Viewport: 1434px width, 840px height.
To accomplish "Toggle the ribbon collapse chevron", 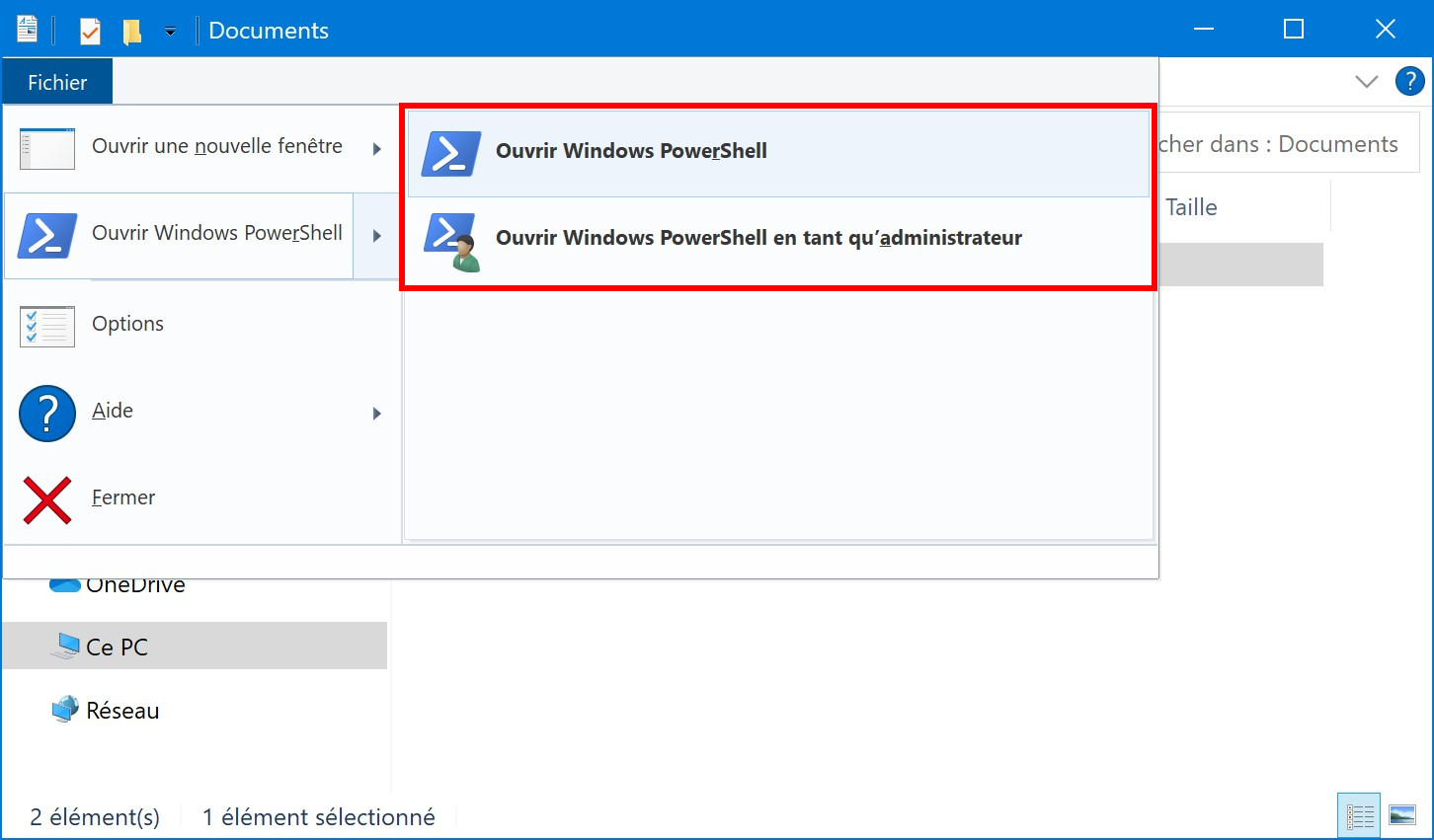I will pos(1366,81).
